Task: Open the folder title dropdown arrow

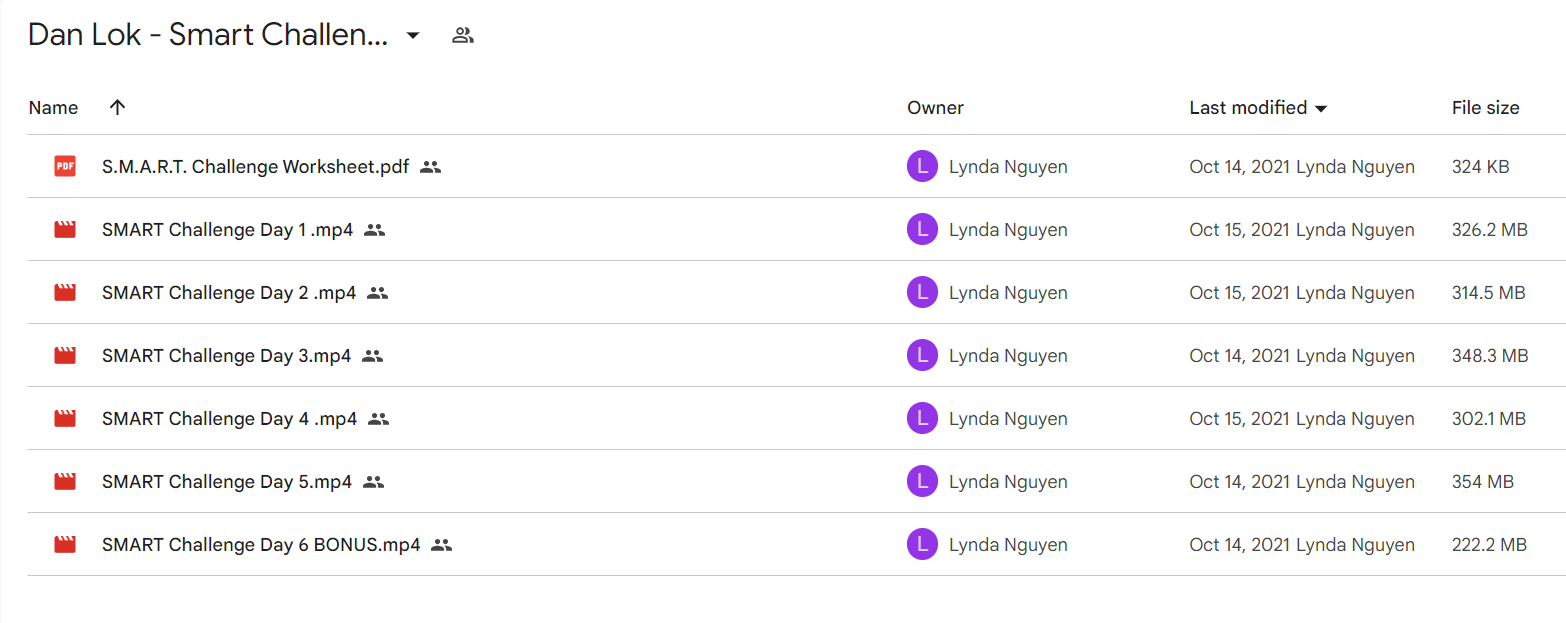Action: [413, 36]
